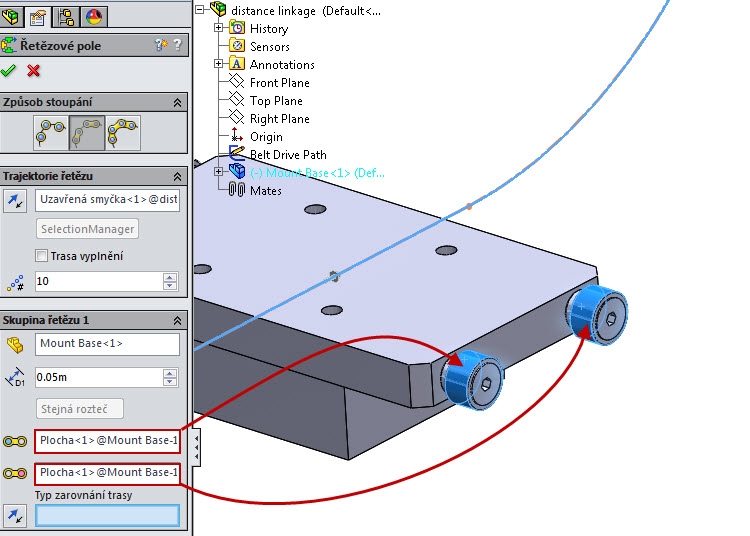
Task: Collapse the Trajektorie řetězu section
Action: pyautogui.click(x=177, y=176)
